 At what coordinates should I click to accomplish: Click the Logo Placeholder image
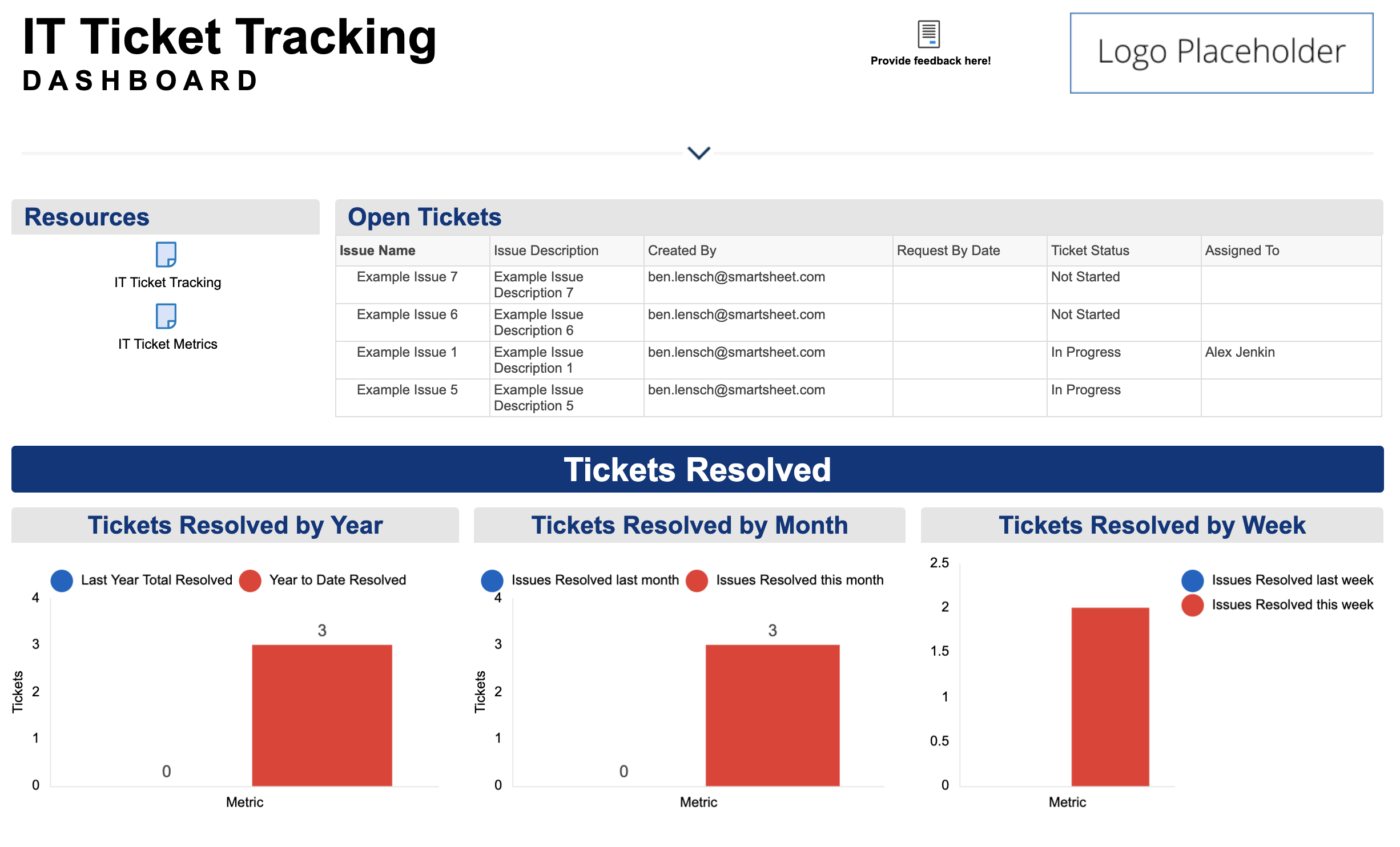[x=1221, y=53]
